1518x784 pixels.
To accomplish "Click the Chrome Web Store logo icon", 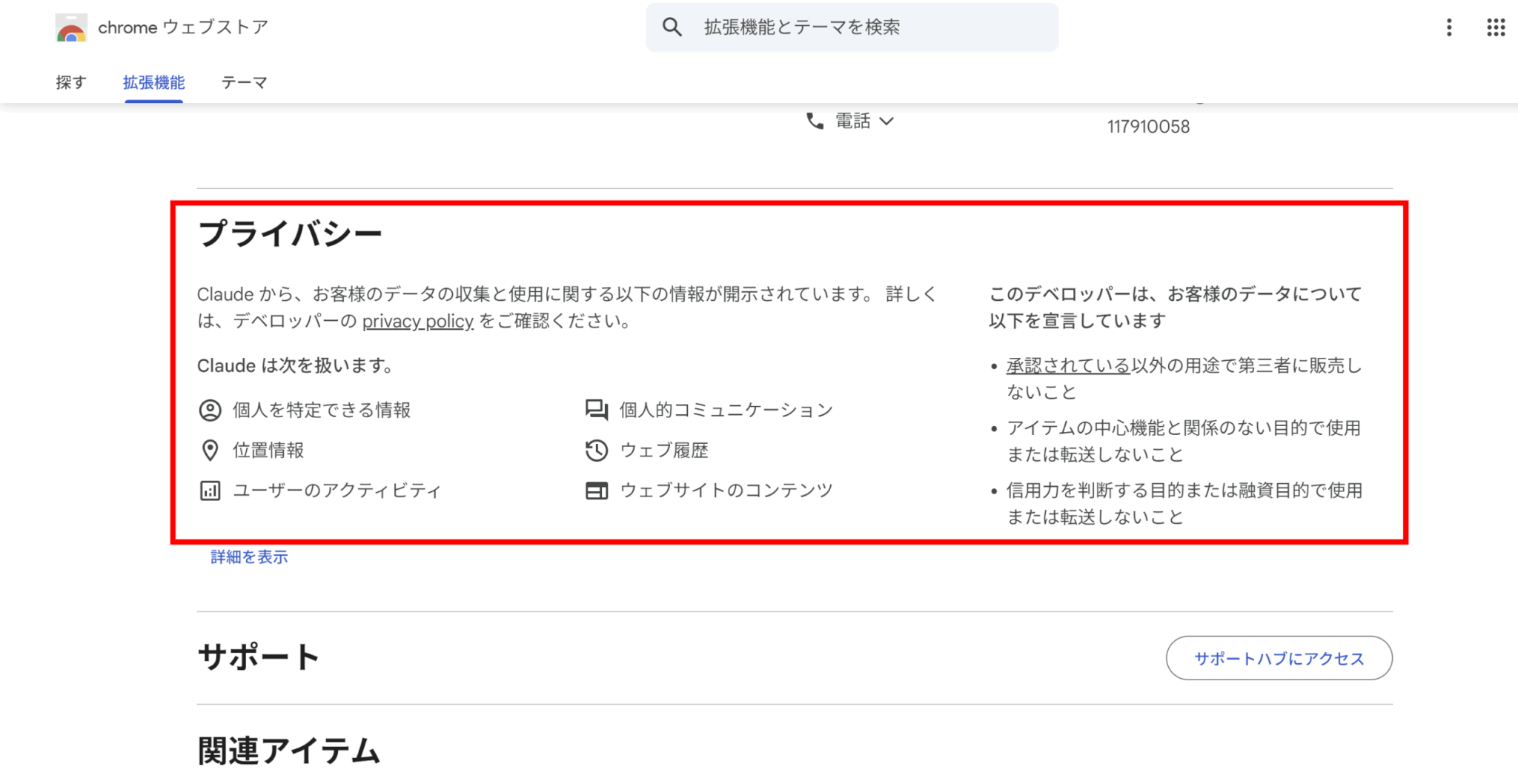I will point(71,28).
